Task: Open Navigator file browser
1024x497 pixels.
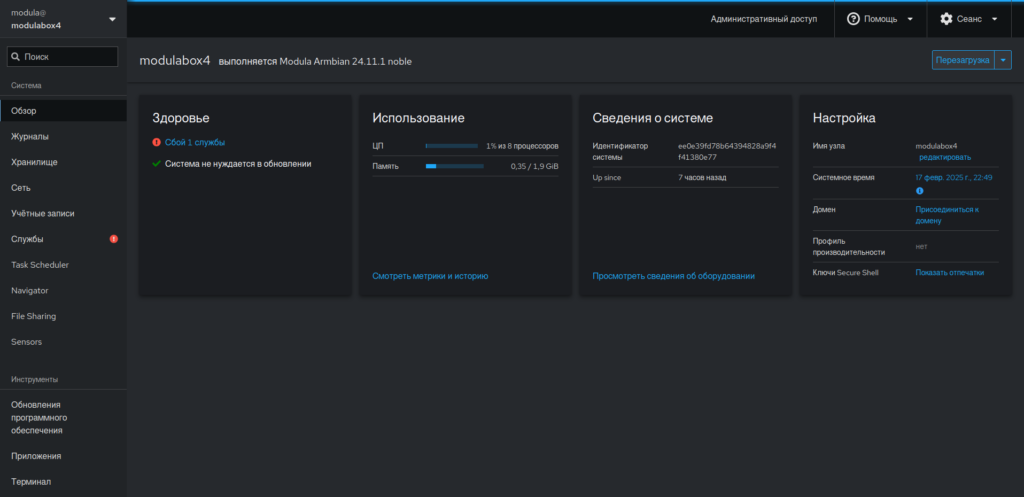Action: coord(63,291)
